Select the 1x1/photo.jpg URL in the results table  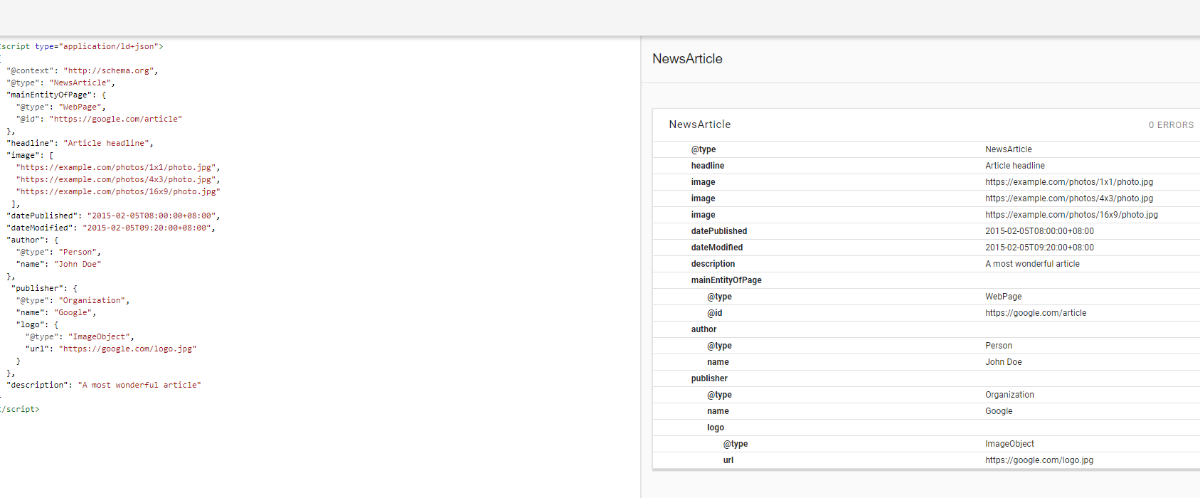(1069, 182)
